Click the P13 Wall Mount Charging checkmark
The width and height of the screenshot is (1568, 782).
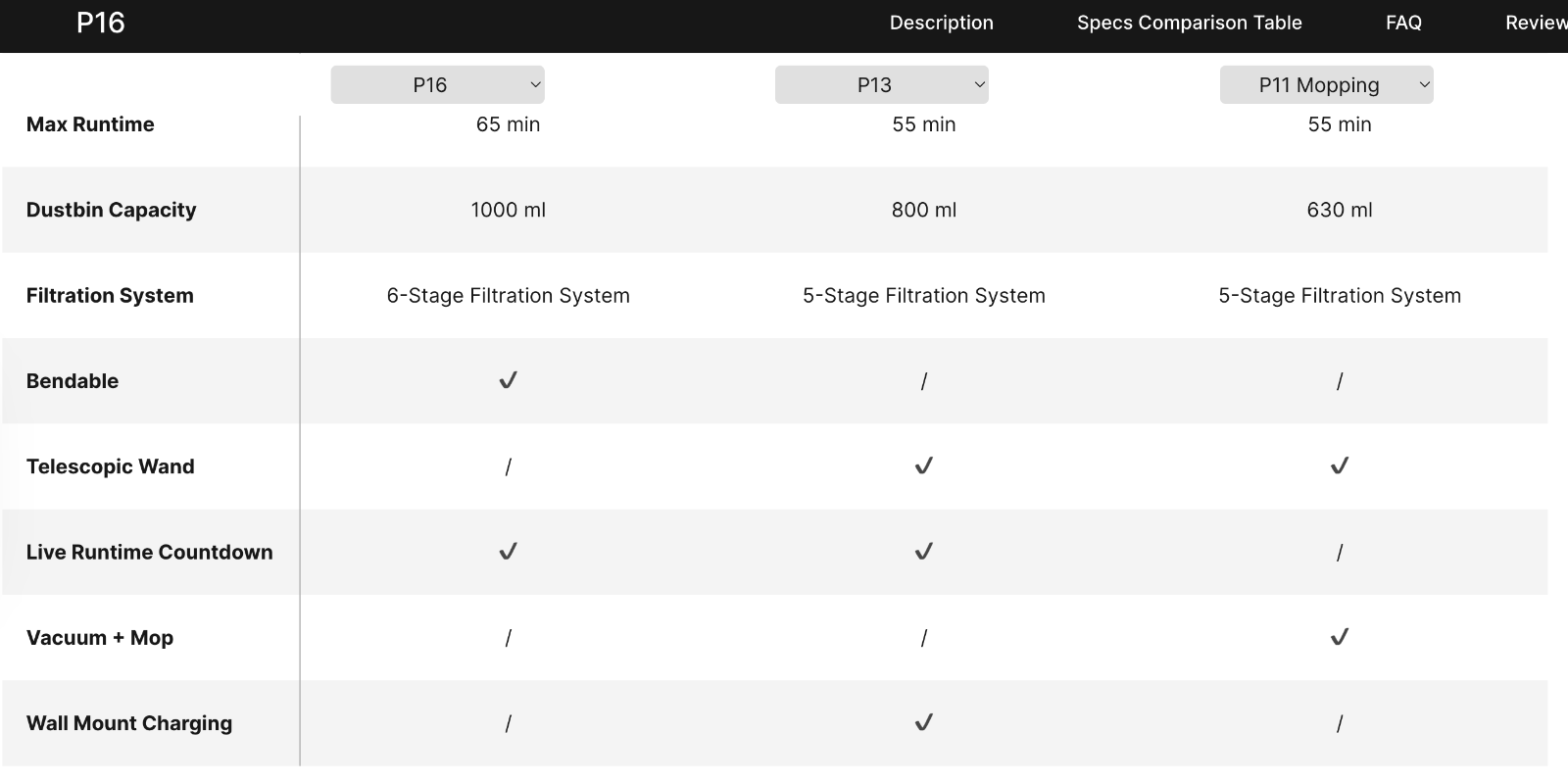(x=923, y=722)
